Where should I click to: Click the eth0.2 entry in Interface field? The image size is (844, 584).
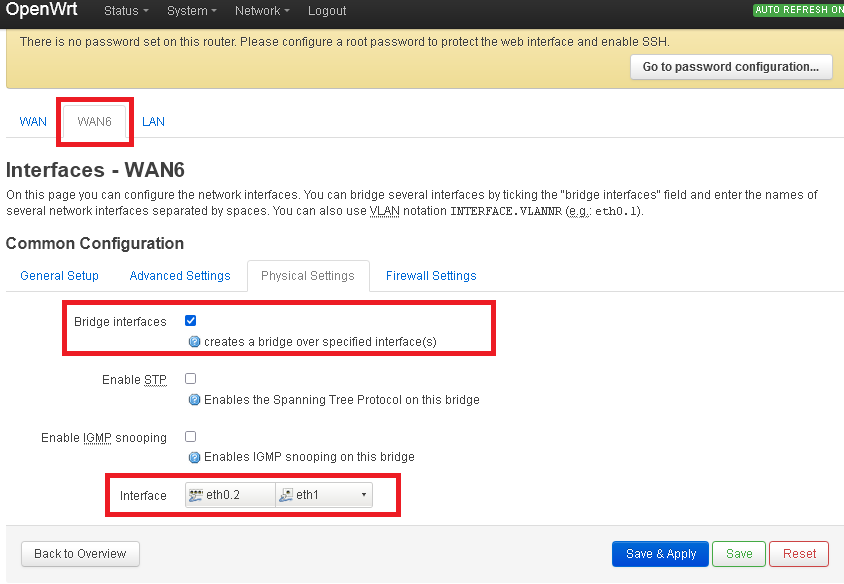[x=230, y=495]
